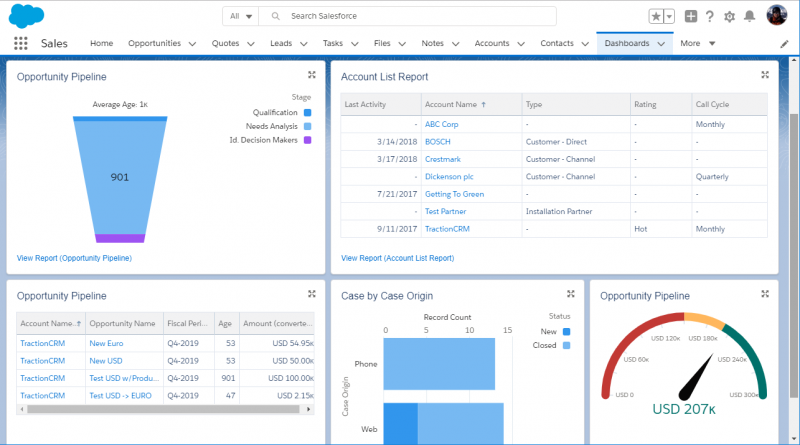Open the Dickenson plc account link

coord(449,177)
